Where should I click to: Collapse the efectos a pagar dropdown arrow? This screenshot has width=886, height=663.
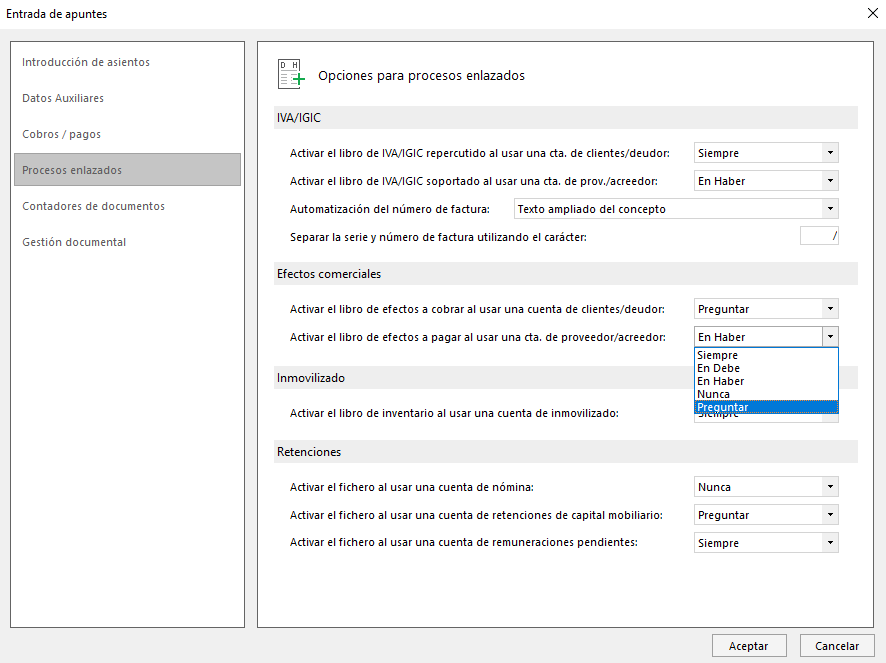point(830,337)
